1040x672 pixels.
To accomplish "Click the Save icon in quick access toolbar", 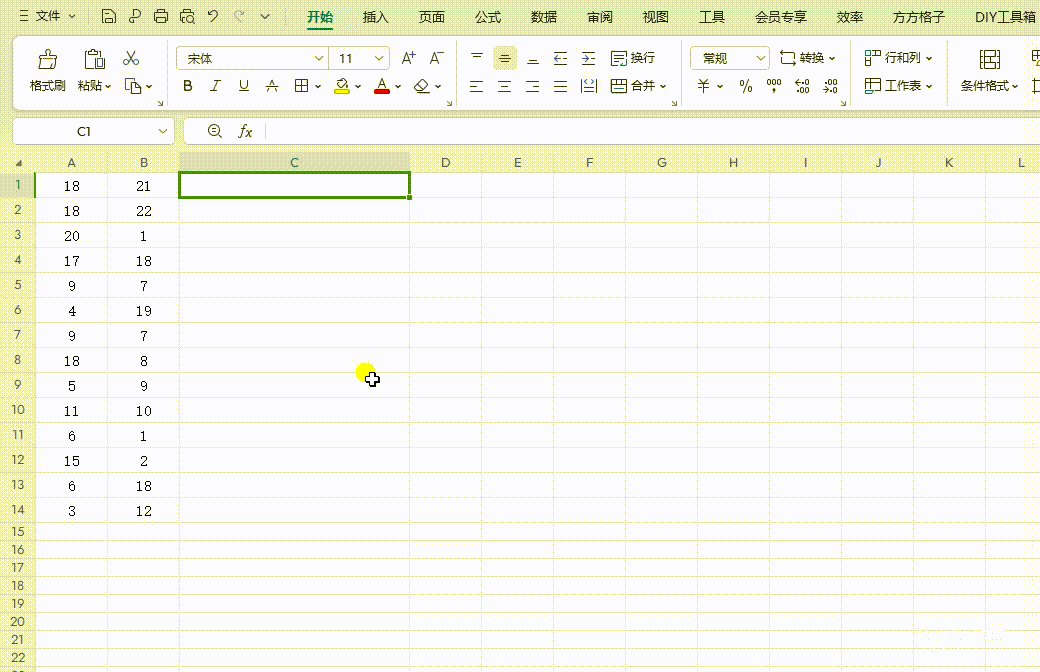I will [x=109, y=17].
